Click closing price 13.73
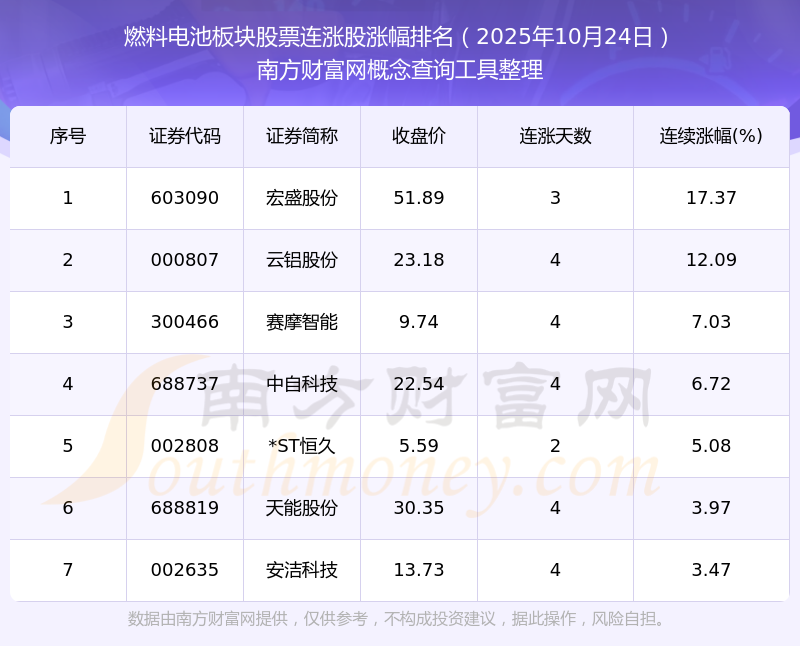Viewport: 800px width, 646px height. [x=418, y=570]
